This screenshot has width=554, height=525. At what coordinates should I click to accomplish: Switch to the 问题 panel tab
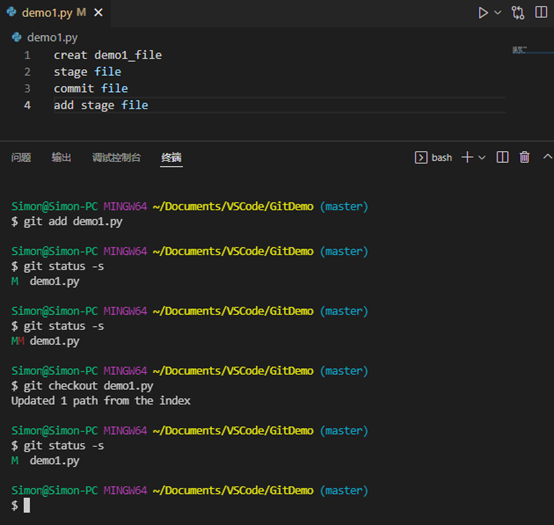[x=21, y=157]
